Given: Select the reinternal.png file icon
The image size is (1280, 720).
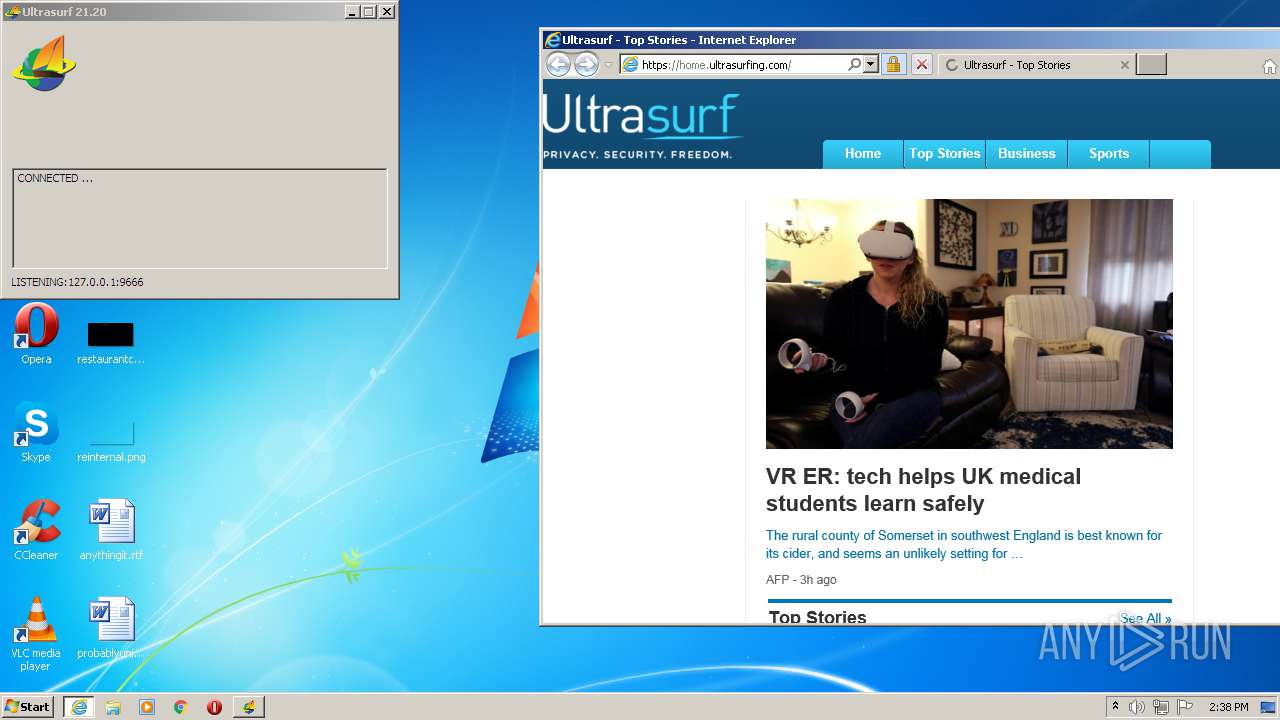Looking at the screenshot, I should coord(111,440).
